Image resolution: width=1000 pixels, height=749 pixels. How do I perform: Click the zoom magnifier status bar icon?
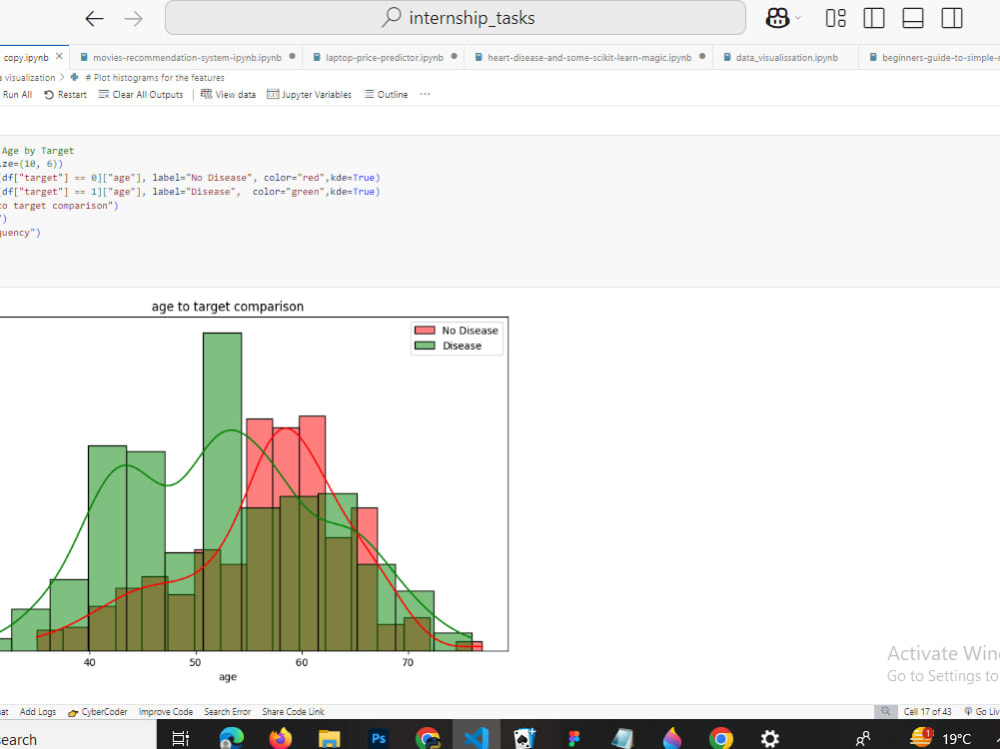click(x=885, y=711)
